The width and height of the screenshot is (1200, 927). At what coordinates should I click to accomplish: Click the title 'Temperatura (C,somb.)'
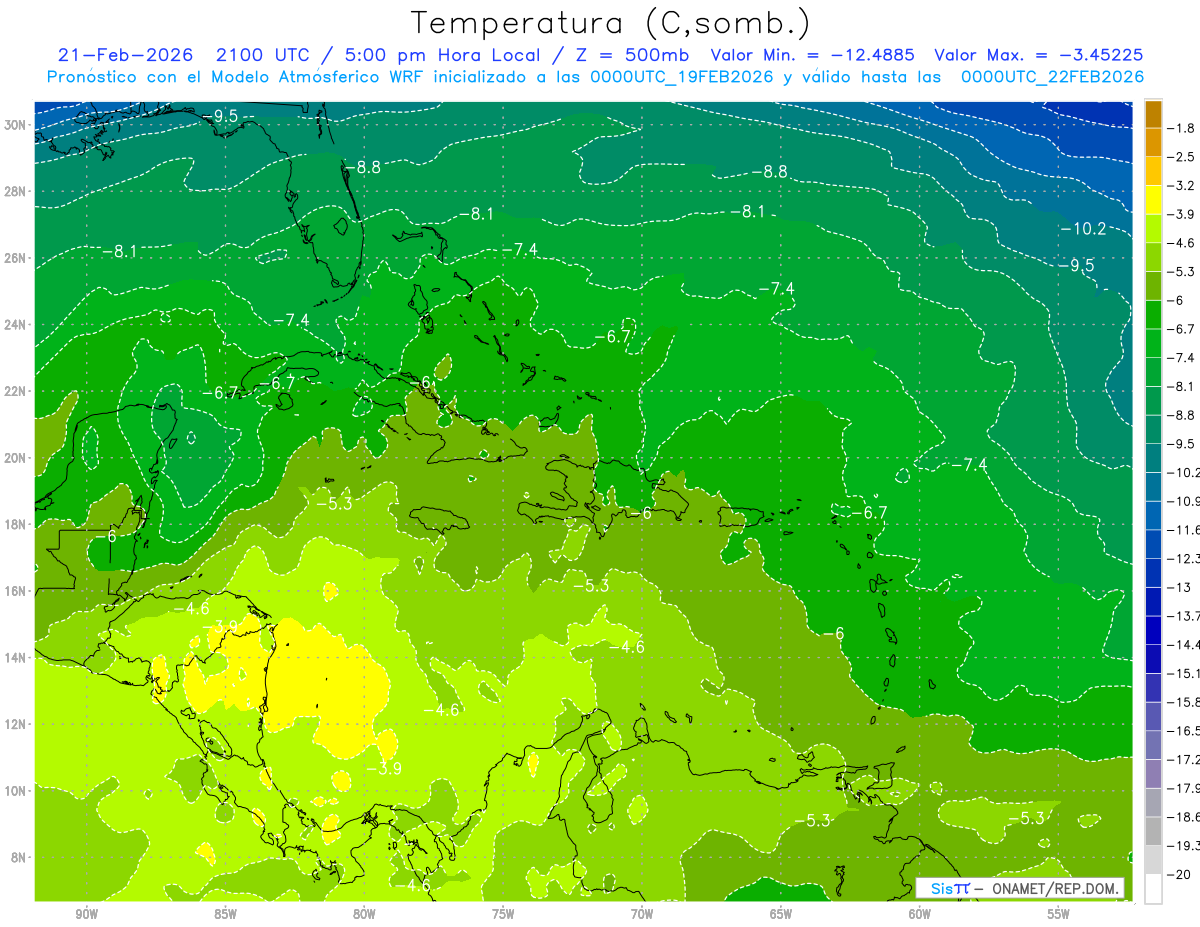[x=611, y=23]
